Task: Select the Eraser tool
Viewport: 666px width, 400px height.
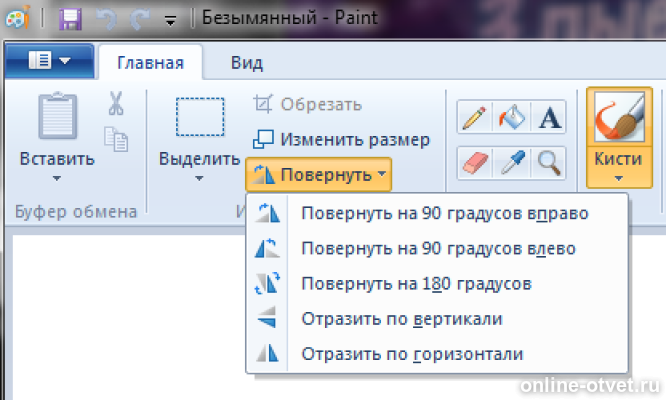Action: 474,163
